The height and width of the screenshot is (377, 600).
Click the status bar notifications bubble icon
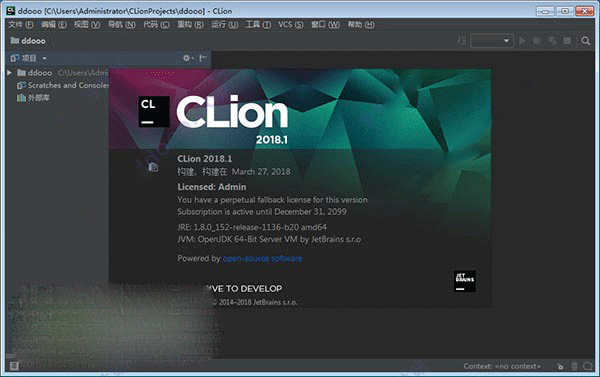[x=588, y=366]
